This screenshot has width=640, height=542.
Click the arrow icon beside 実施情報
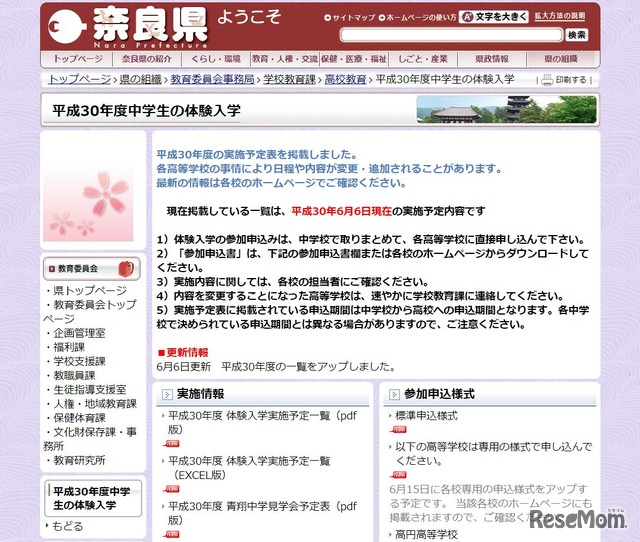pyautogui.click(x=167, y=394)
